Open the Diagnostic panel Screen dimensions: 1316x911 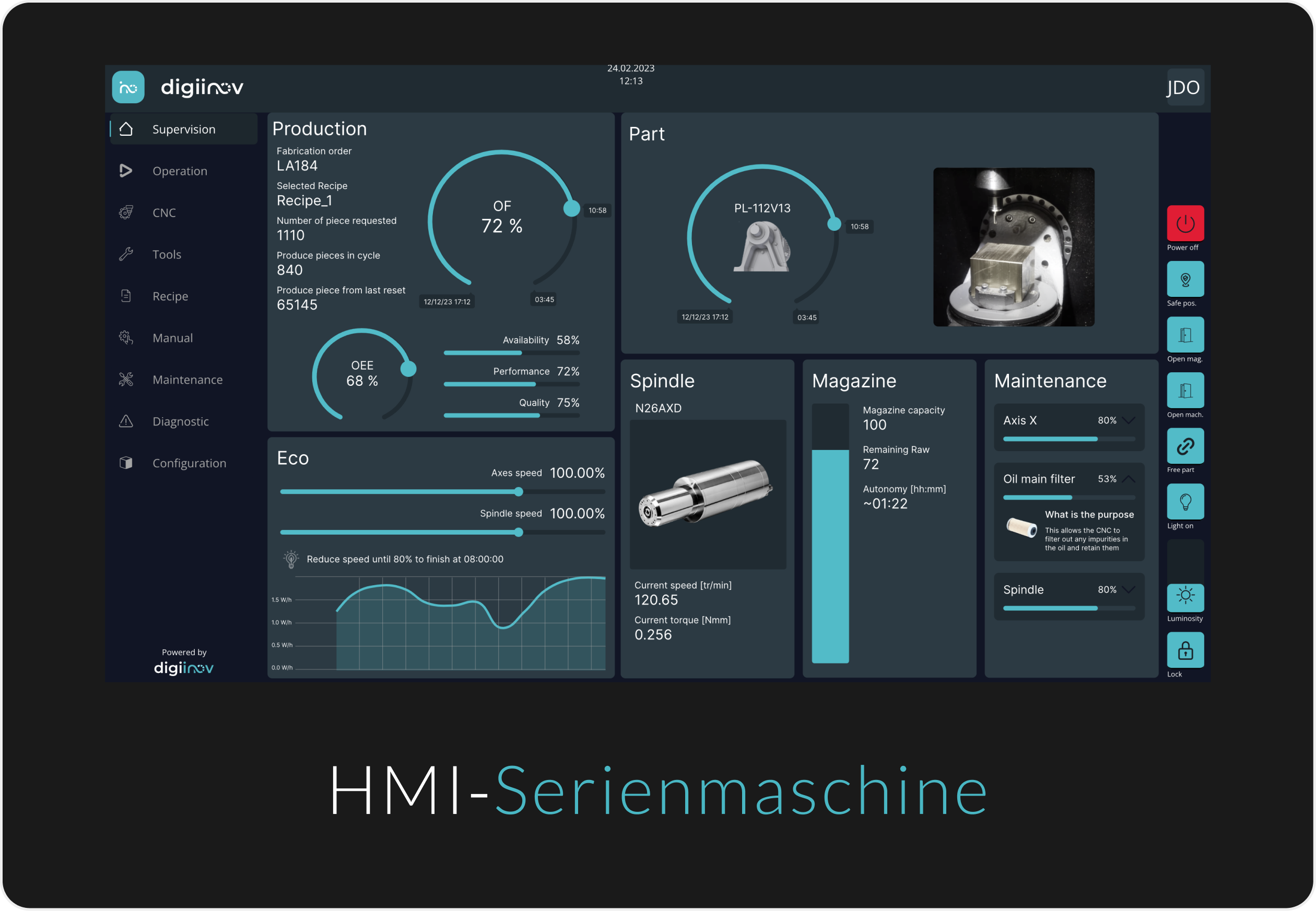pos(180,421)
